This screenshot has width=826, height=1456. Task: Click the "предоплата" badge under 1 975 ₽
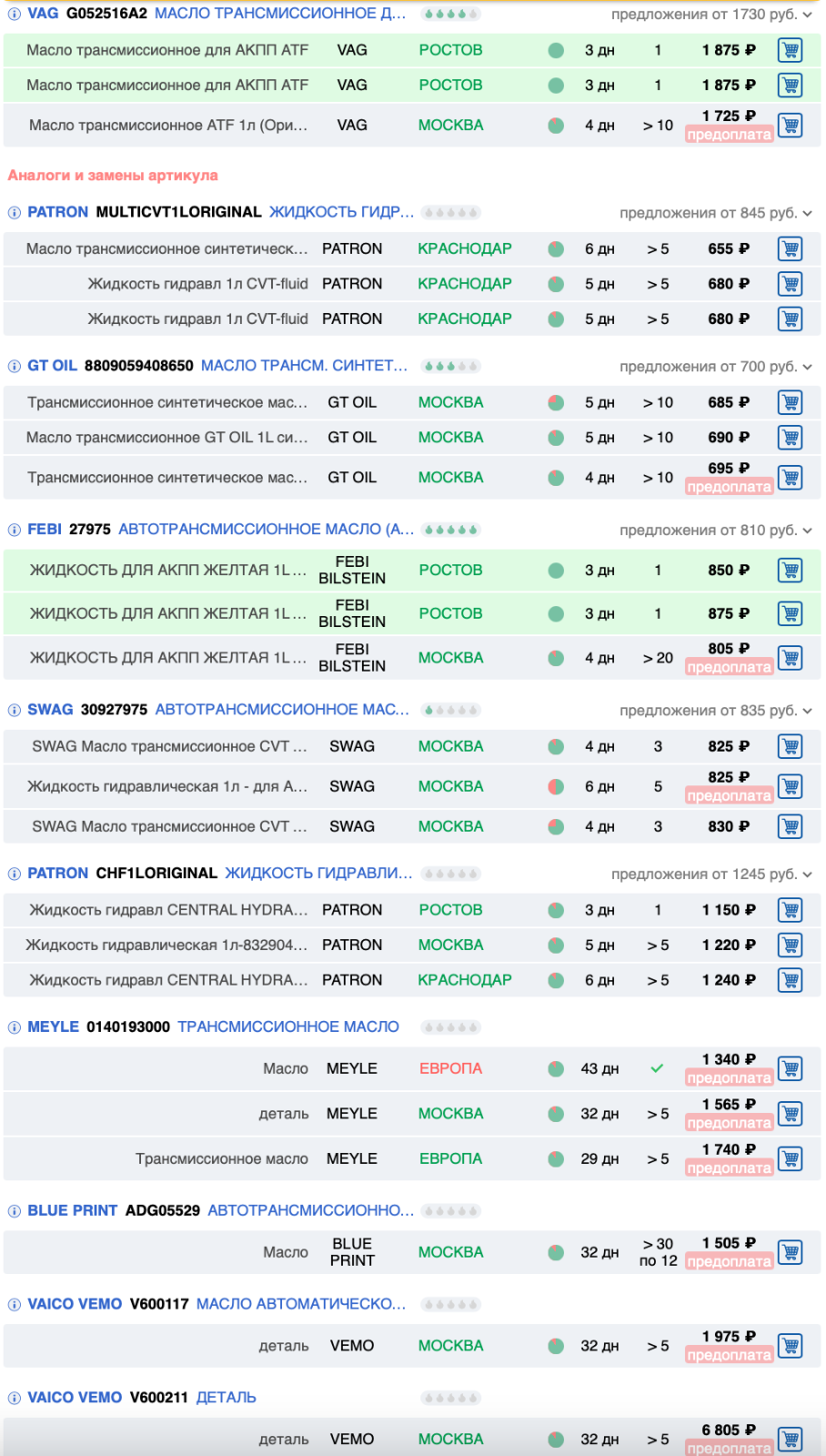(x=729, y=1355)
